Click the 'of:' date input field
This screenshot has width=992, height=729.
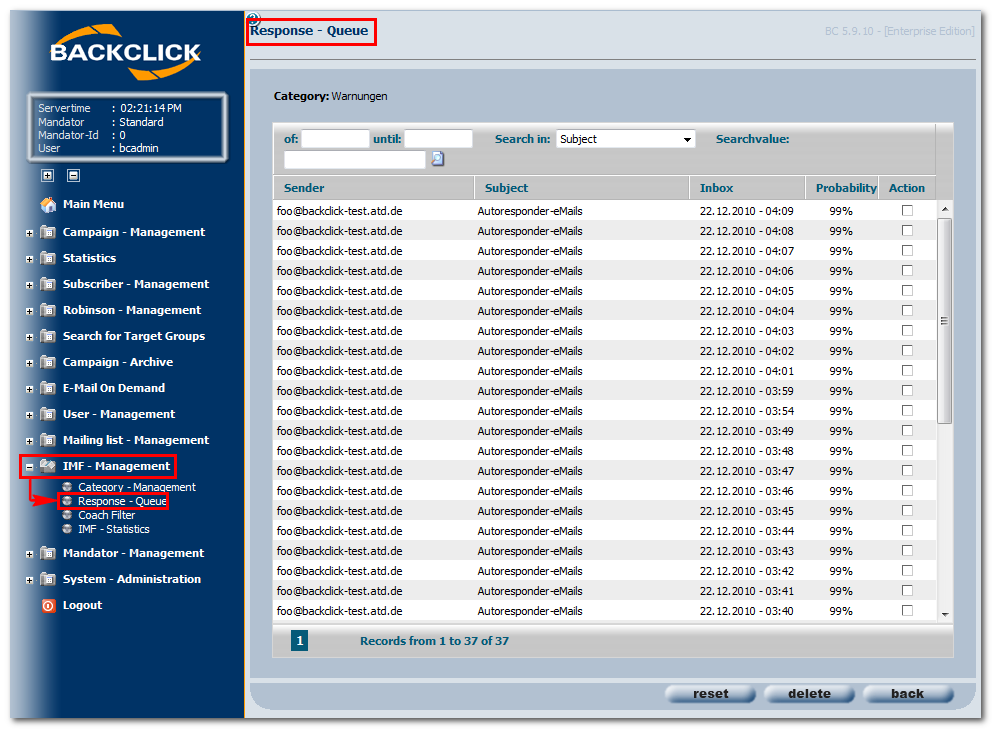pyautogui.click(x=335, y=139)
